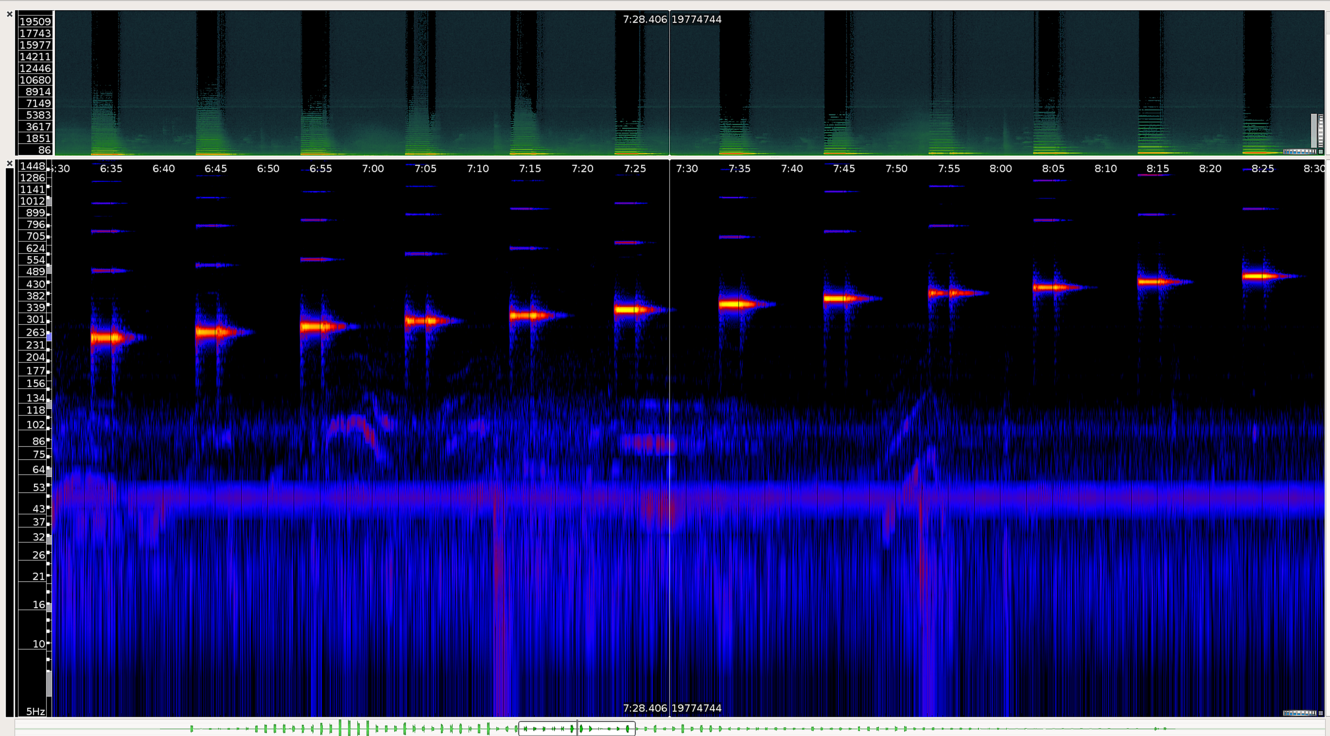The image size is (1330, 736).
Task: Close the lower spectrogram pane
Action: point(10,164)
